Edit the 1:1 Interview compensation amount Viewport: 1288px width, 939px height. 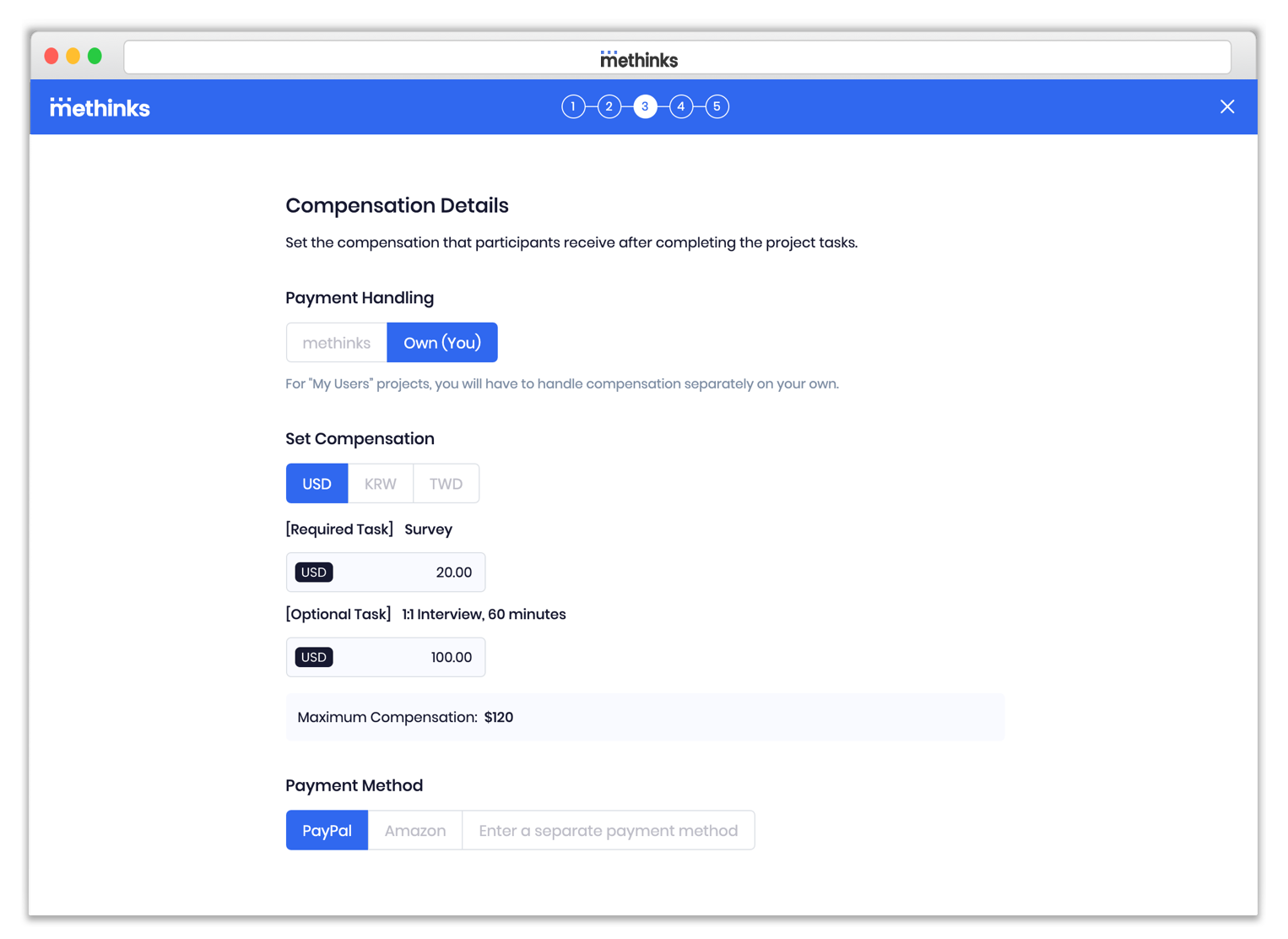[405, 658]
